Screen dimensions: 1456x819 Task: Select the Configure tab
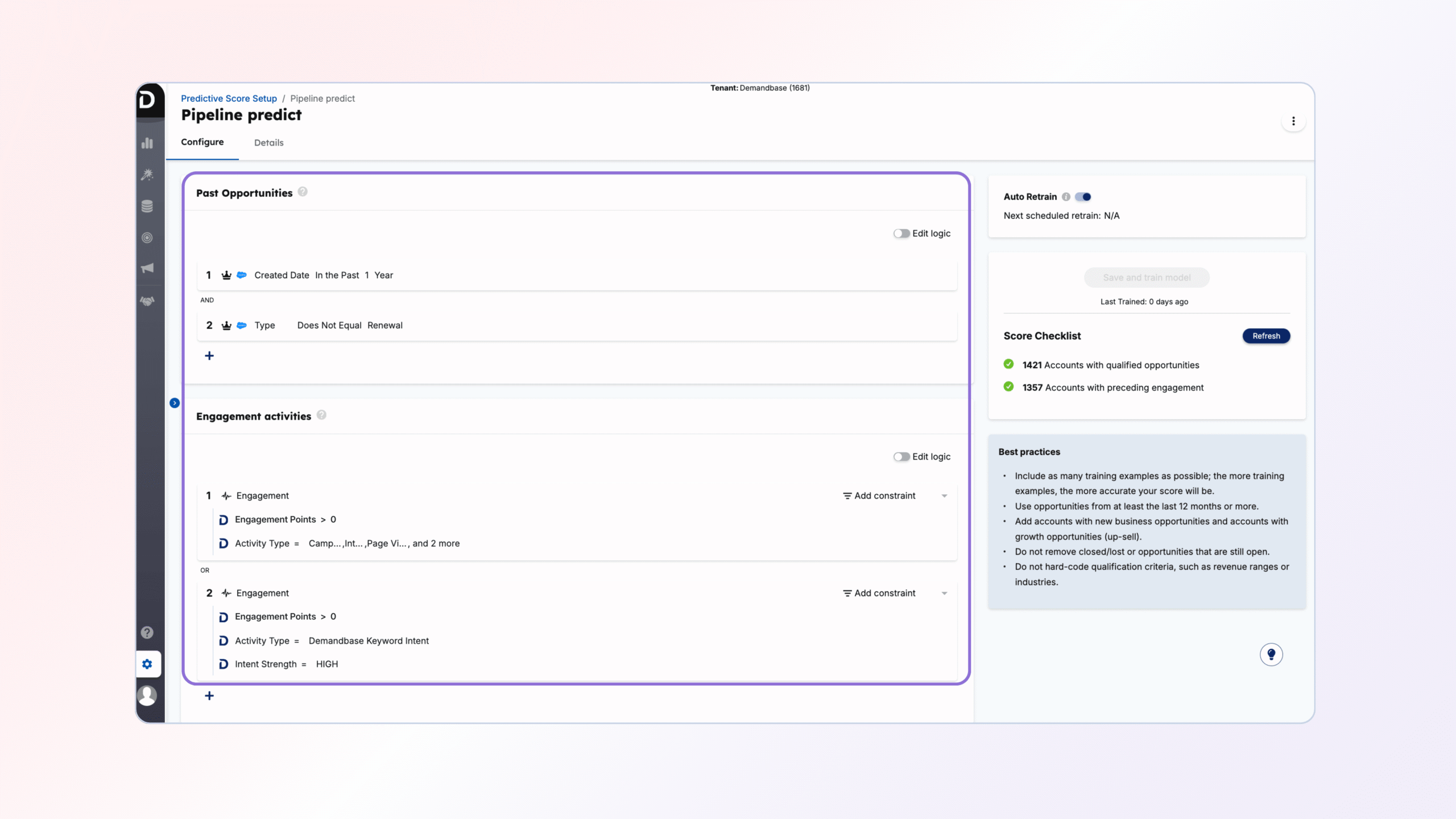click(x=202, y=142)
